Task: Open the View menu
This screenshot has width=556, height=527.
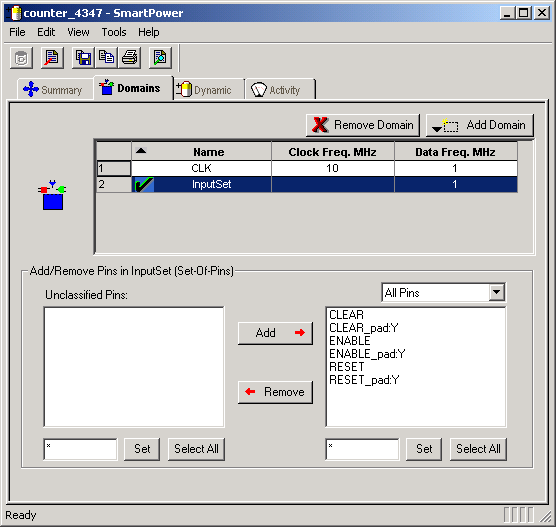Action: (78, 32)
